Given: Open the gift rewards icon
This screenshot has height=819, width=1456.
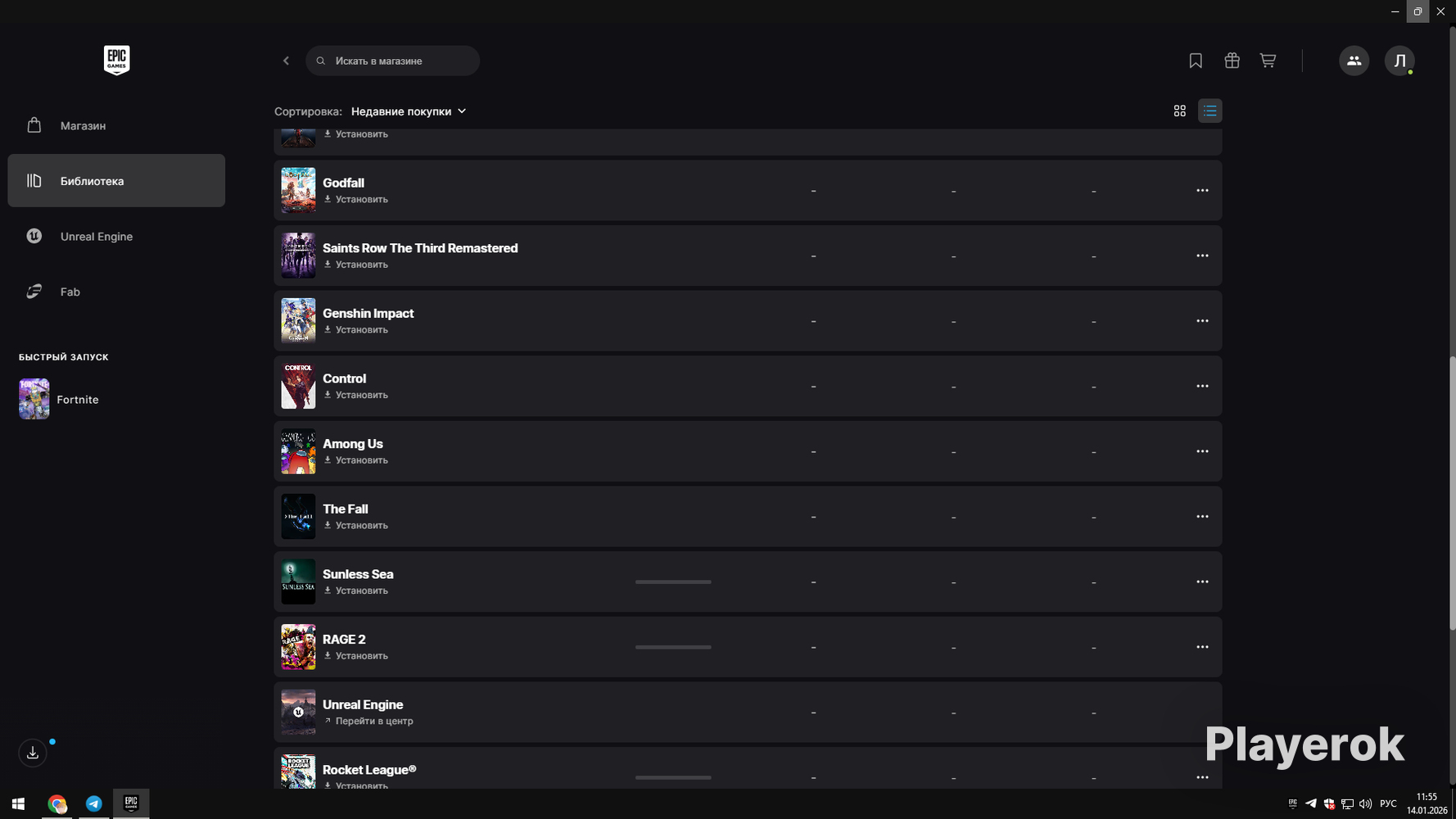Looking at the screenshot, I should tap(1232, 61).
